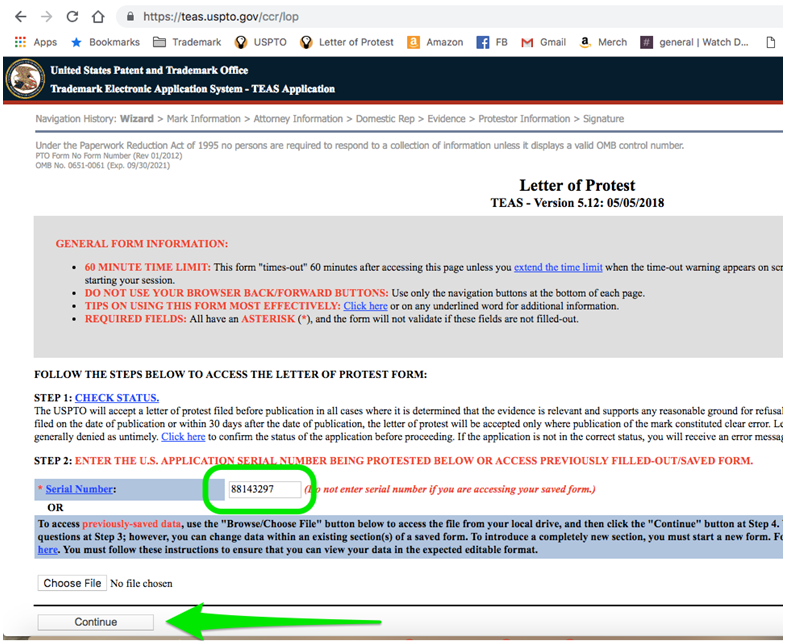Click the REQUIRED FIELDS red label

pos(136,319)
